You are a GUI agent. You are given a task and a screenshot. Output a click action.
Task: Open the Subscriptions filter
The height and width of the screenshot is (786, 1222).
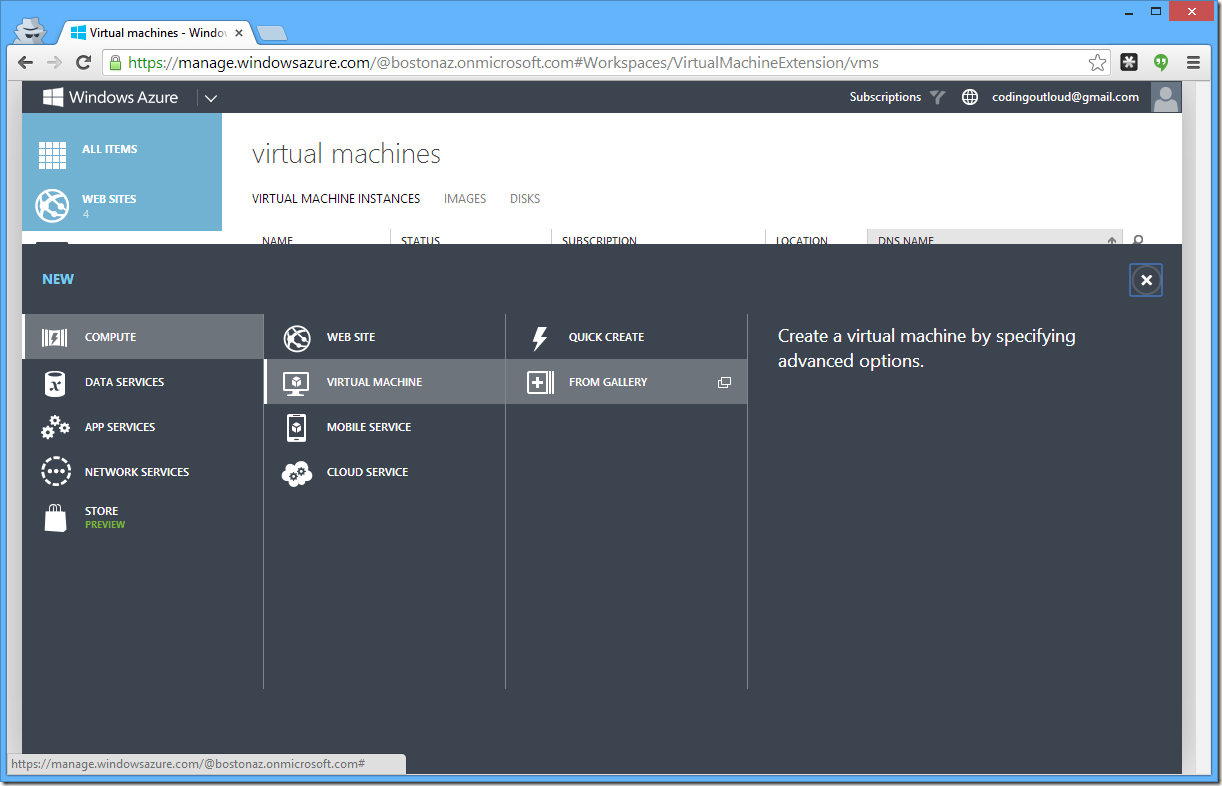click(x=896, y=97)
